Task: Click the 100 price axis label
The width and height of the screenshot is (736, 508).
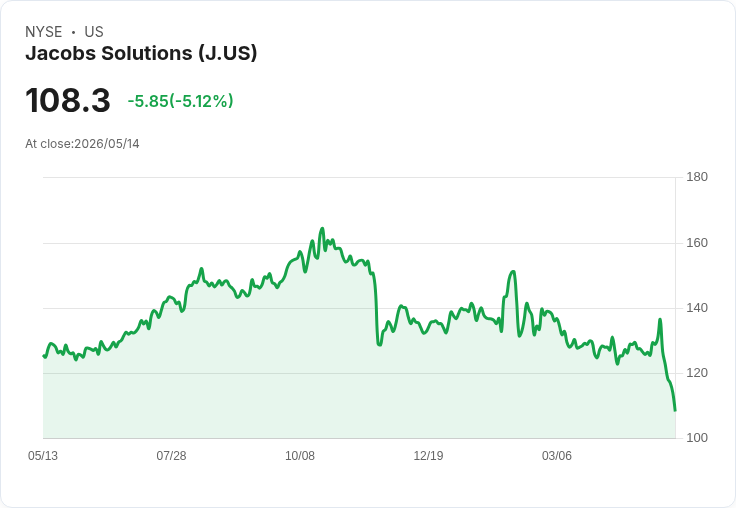Action: 697,438
